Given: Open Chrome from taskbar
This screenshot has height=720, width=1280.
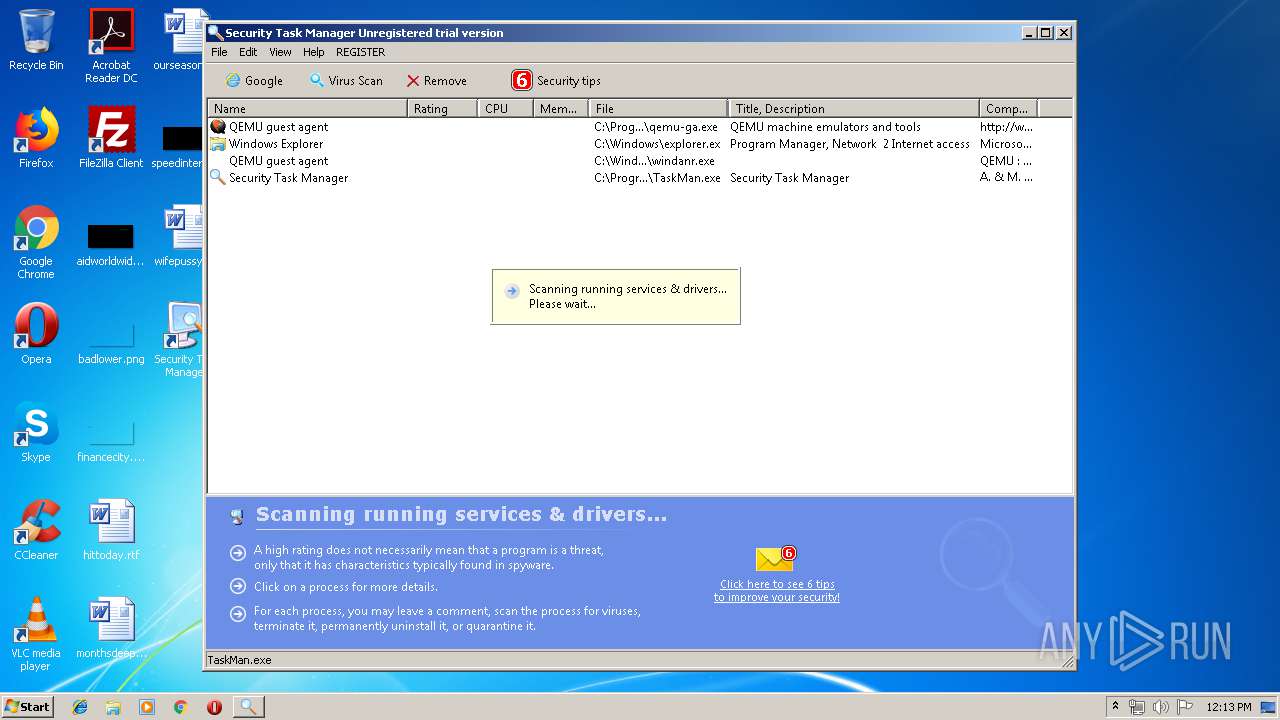Looking at the screenshot, I should (x=180, y=707).
